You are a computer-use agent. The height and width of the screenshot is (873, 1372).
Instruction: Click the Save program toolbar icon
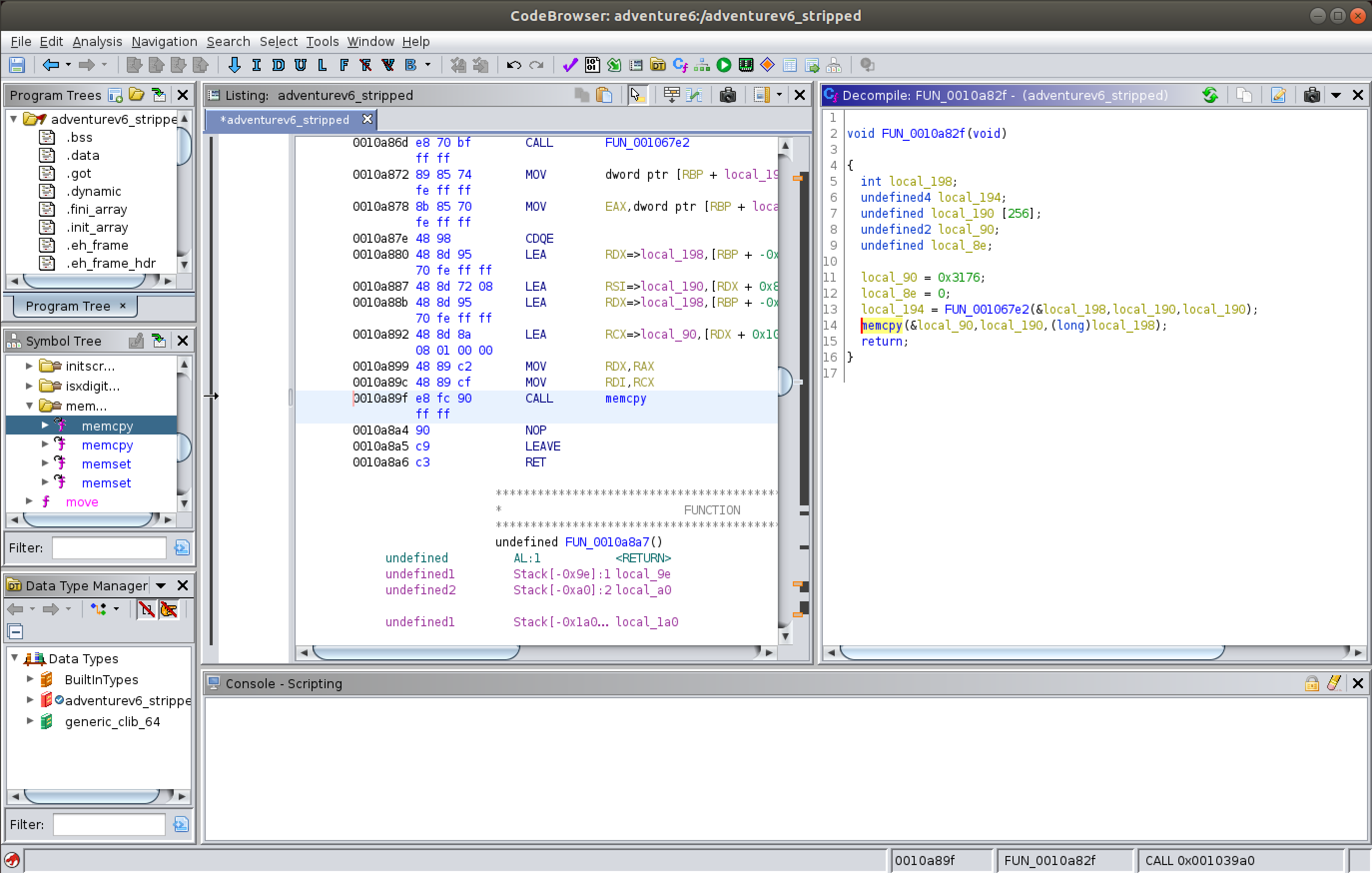[x=16, y=65]
